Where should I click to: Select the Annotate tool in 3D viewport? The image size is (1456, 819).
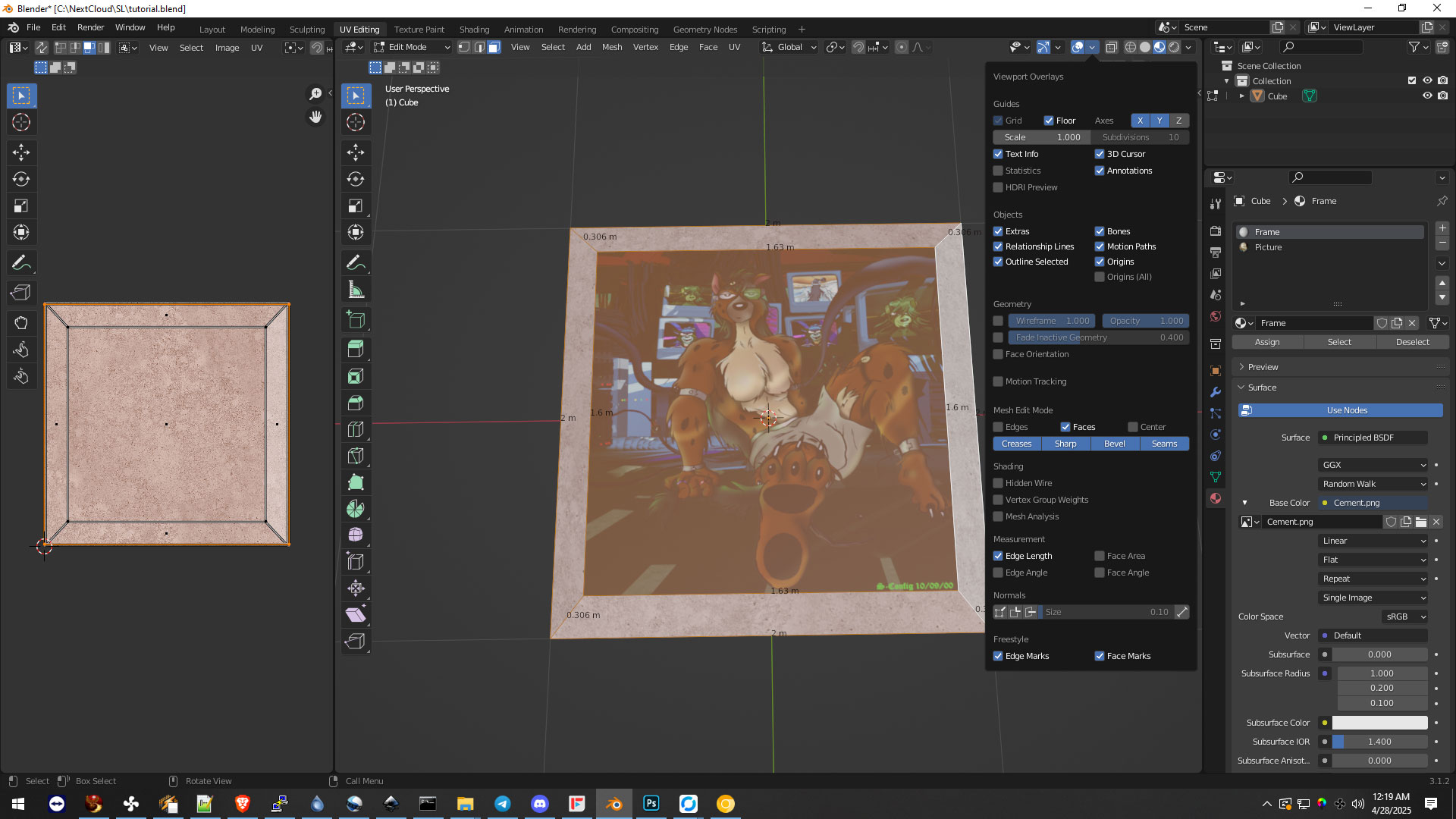click(x=356, y=263)
